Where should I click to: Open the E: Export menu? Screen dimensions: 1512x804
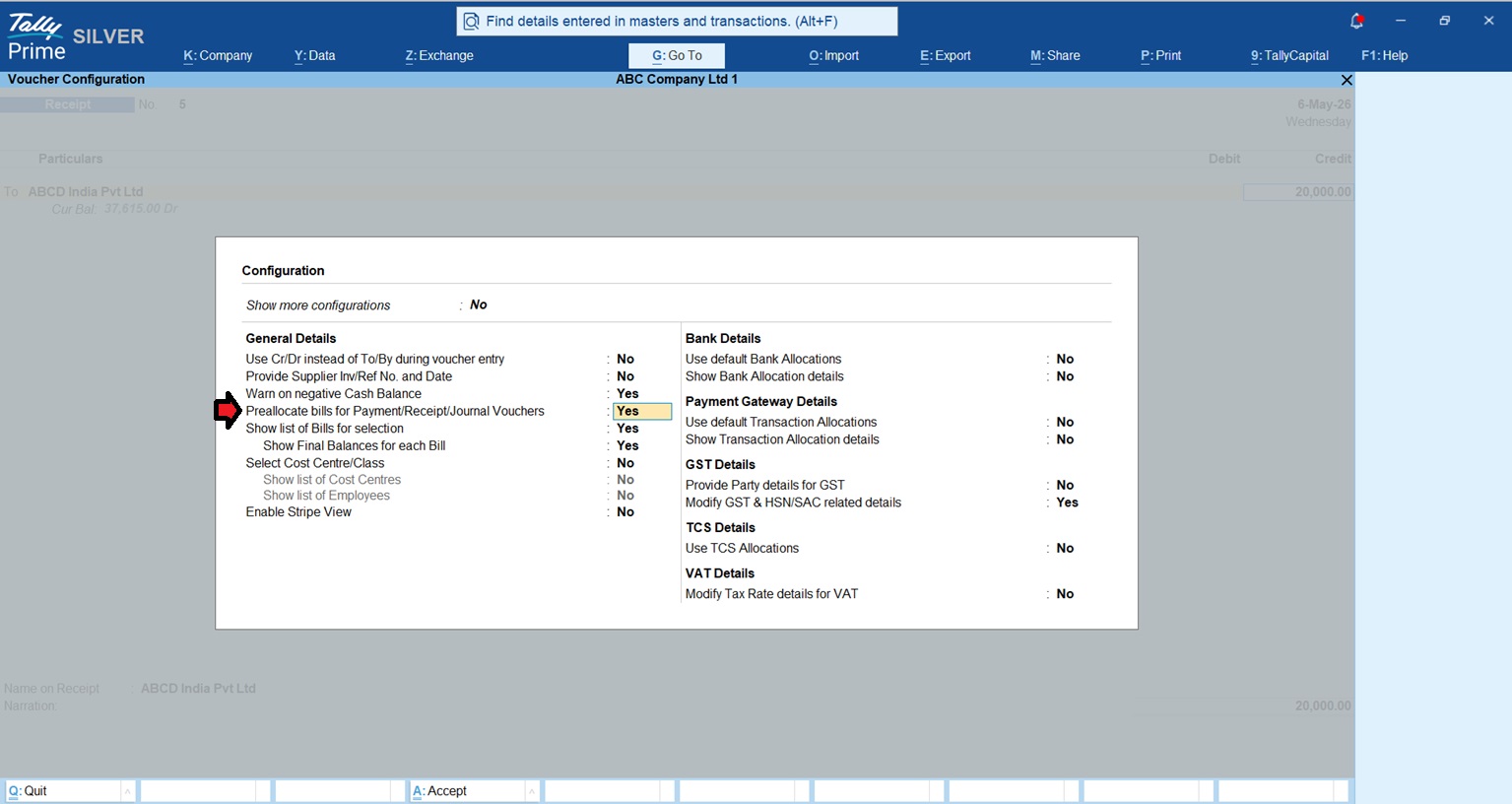coord(946,55)
